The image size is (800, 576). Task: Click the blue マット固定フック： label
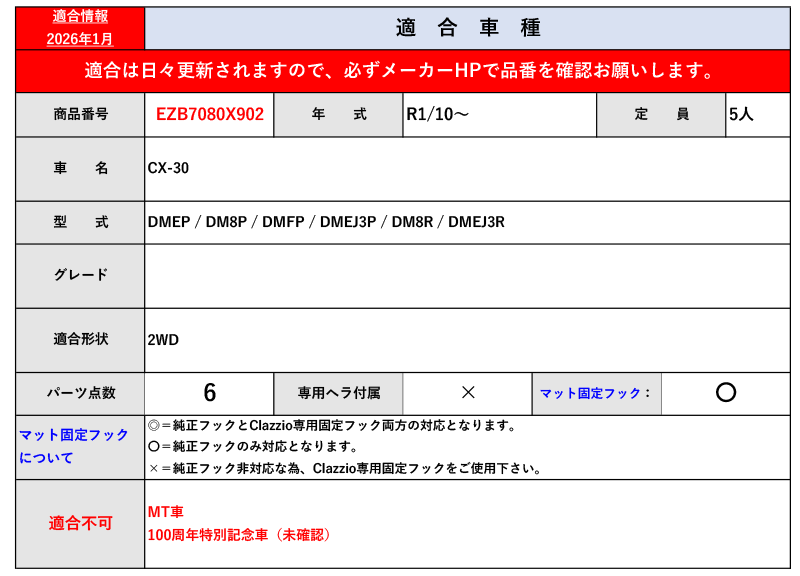(596, 393)
